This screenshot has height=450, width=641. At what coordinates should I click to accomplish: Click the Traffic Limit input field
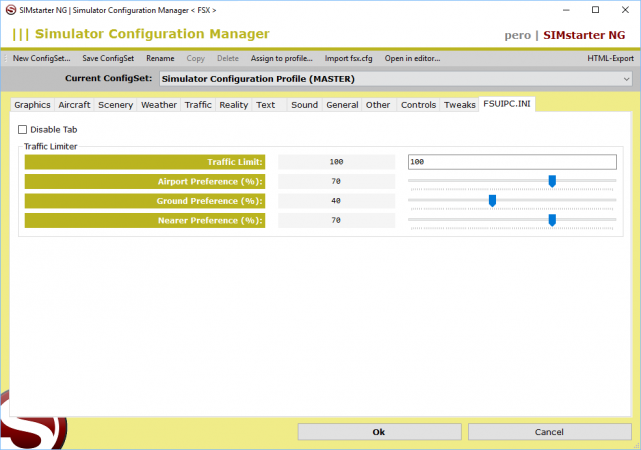click(512, 162)
